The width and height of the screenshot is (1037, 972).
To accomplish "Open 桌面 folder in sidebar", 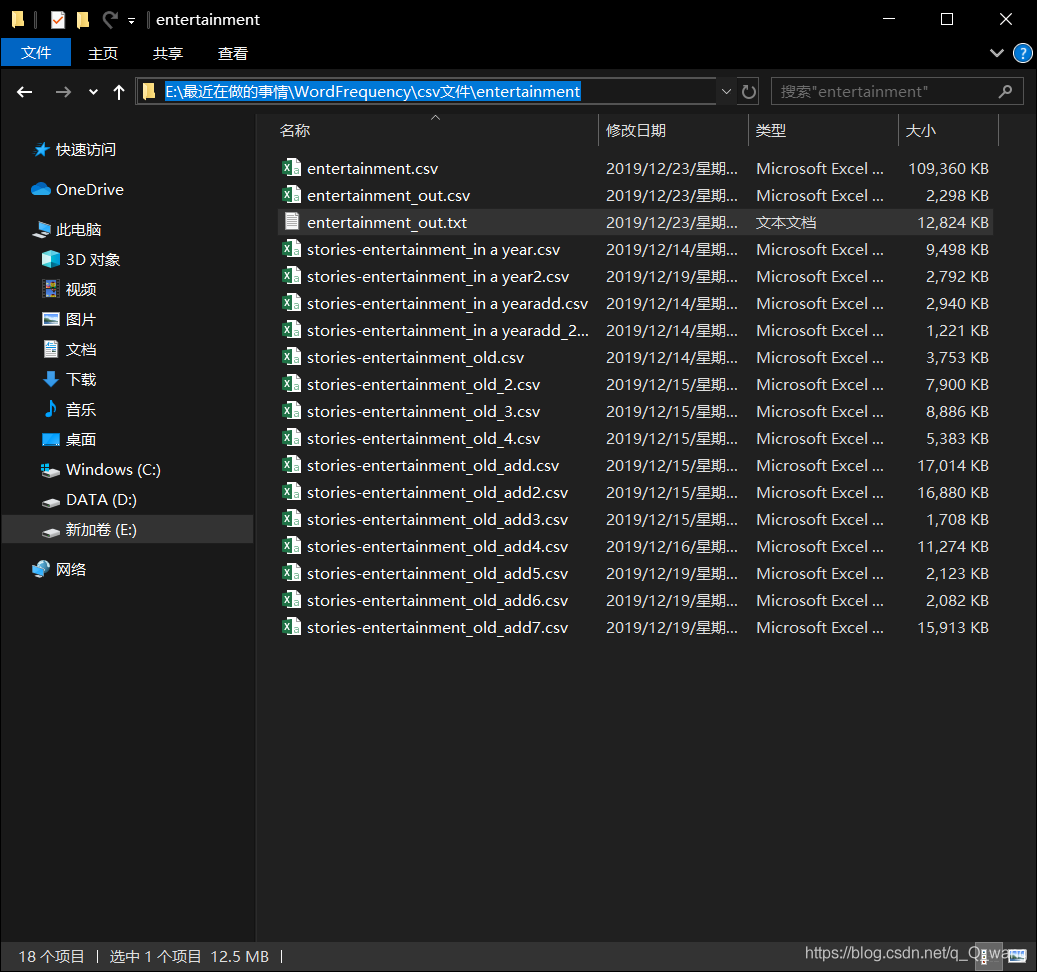I will [x=69, y=440].
